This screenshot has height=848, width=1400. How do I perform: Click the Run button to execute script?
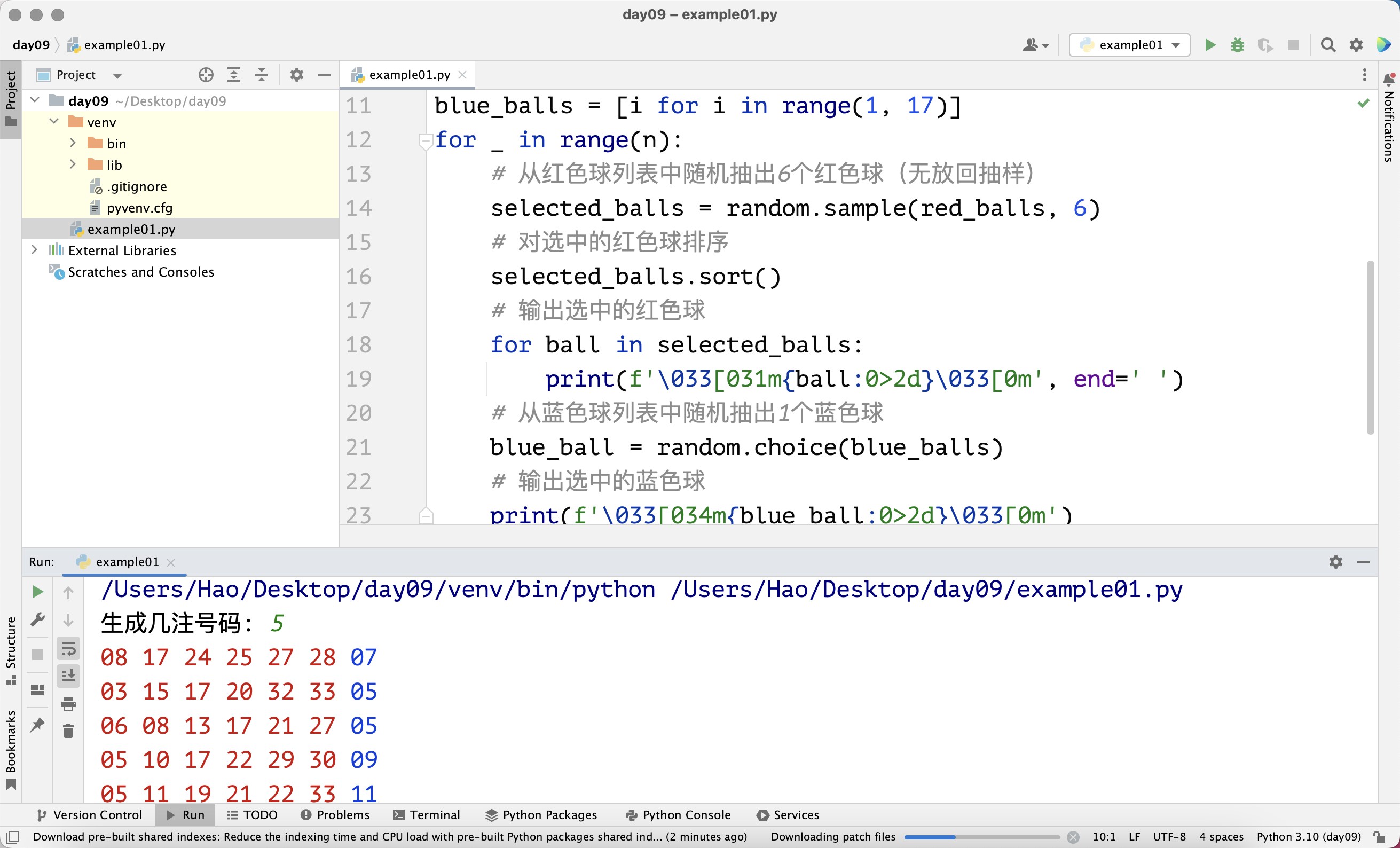[1210, 45]
